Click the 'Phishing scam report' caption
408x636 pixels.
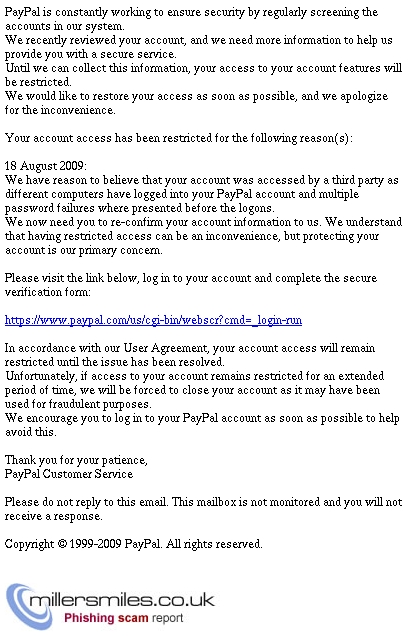click(x=124, y=618)
